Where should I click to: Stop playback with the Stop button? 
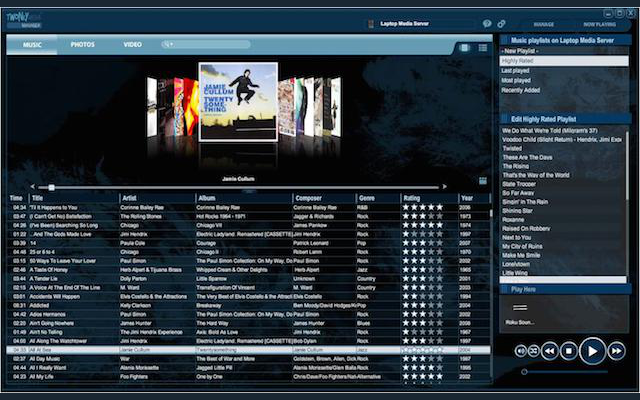(x=569, y=351)
